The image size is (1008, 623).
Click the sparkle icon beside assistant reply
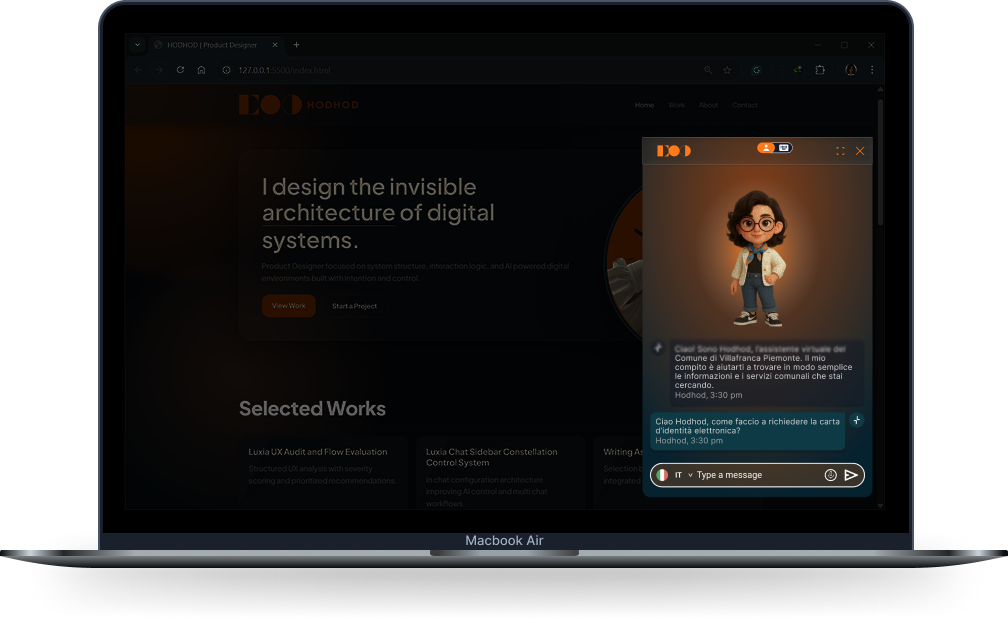click(x=658, y=348)
